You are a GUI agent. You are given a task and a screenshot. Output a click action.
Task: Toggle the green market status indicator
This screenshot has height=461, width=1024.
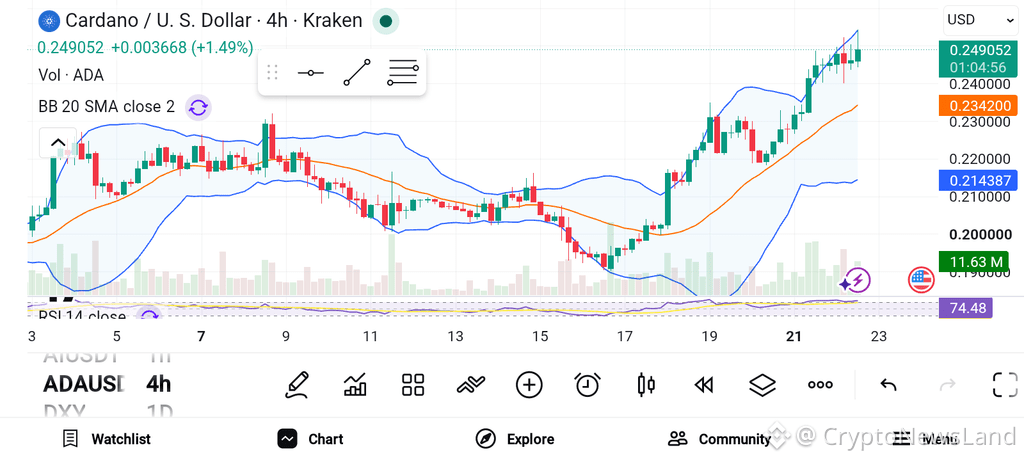coord(386,22)
